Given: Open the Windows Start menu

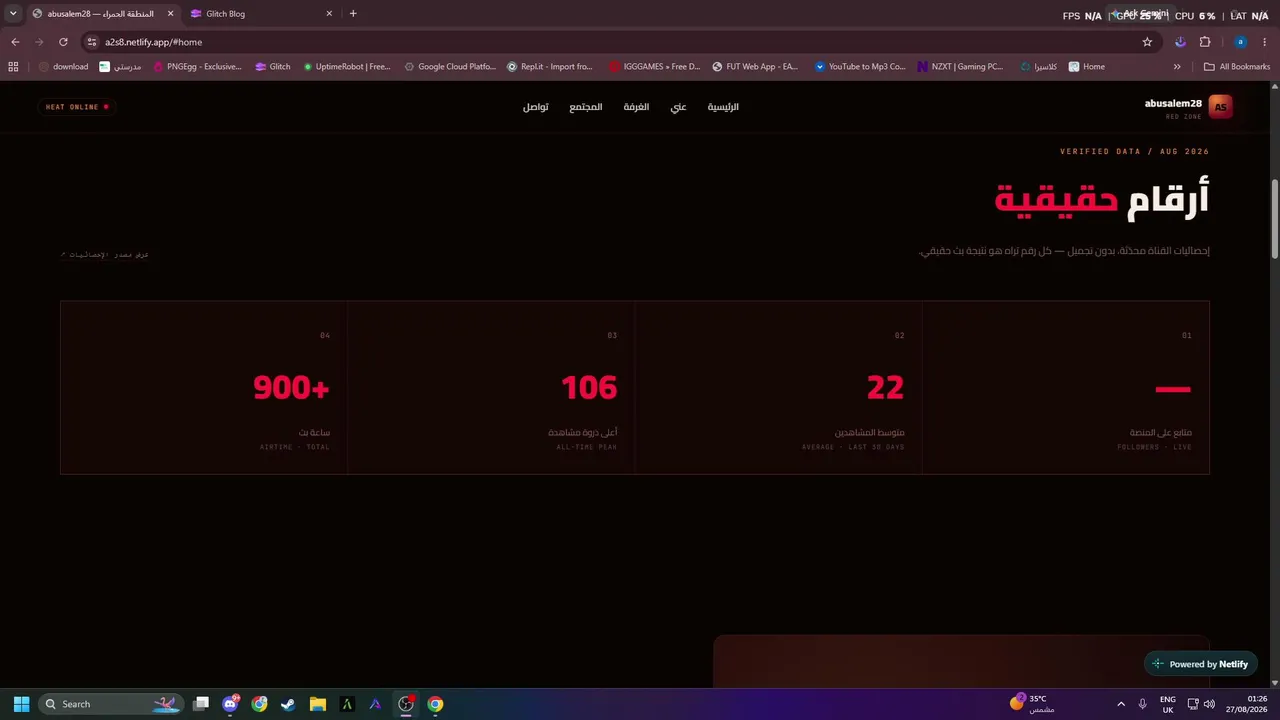Looking at the screenshot, I should 21,704.
